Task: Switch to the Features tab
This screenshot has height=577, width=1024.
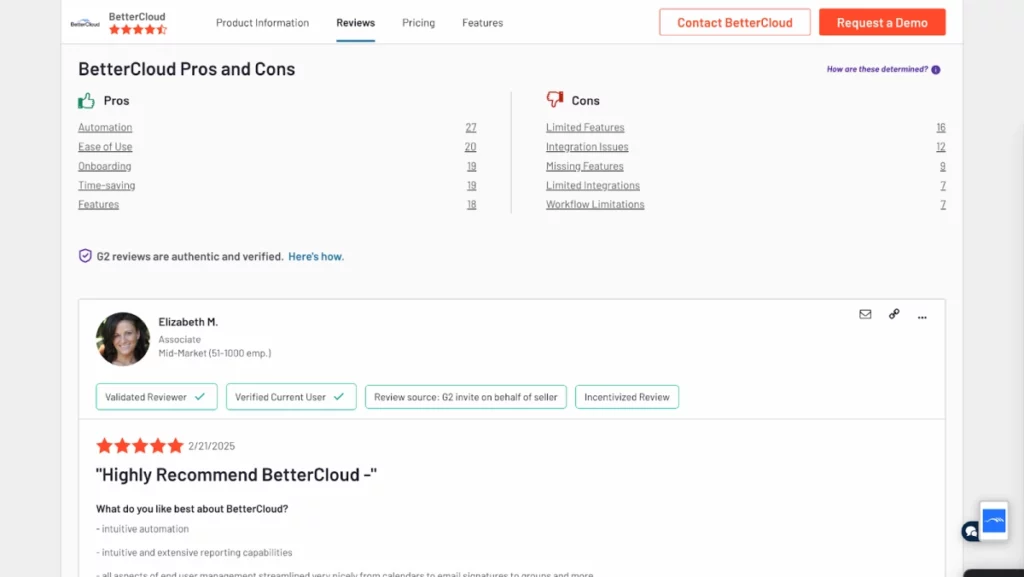Action: click(x=483, y=23)
